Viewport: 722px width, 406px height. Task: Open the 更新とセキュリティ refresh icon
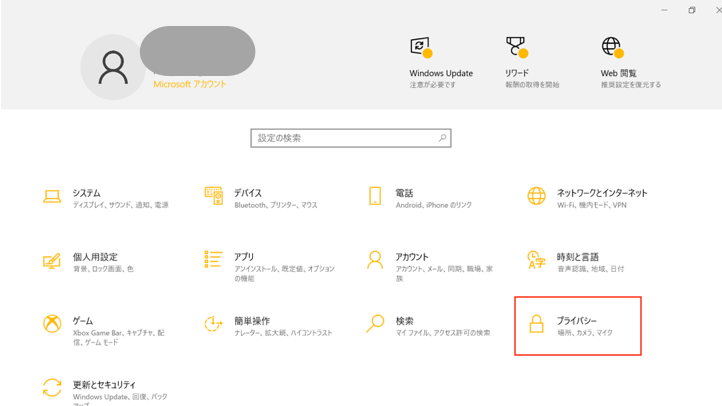pyautogui.click(x=52, y=388)
